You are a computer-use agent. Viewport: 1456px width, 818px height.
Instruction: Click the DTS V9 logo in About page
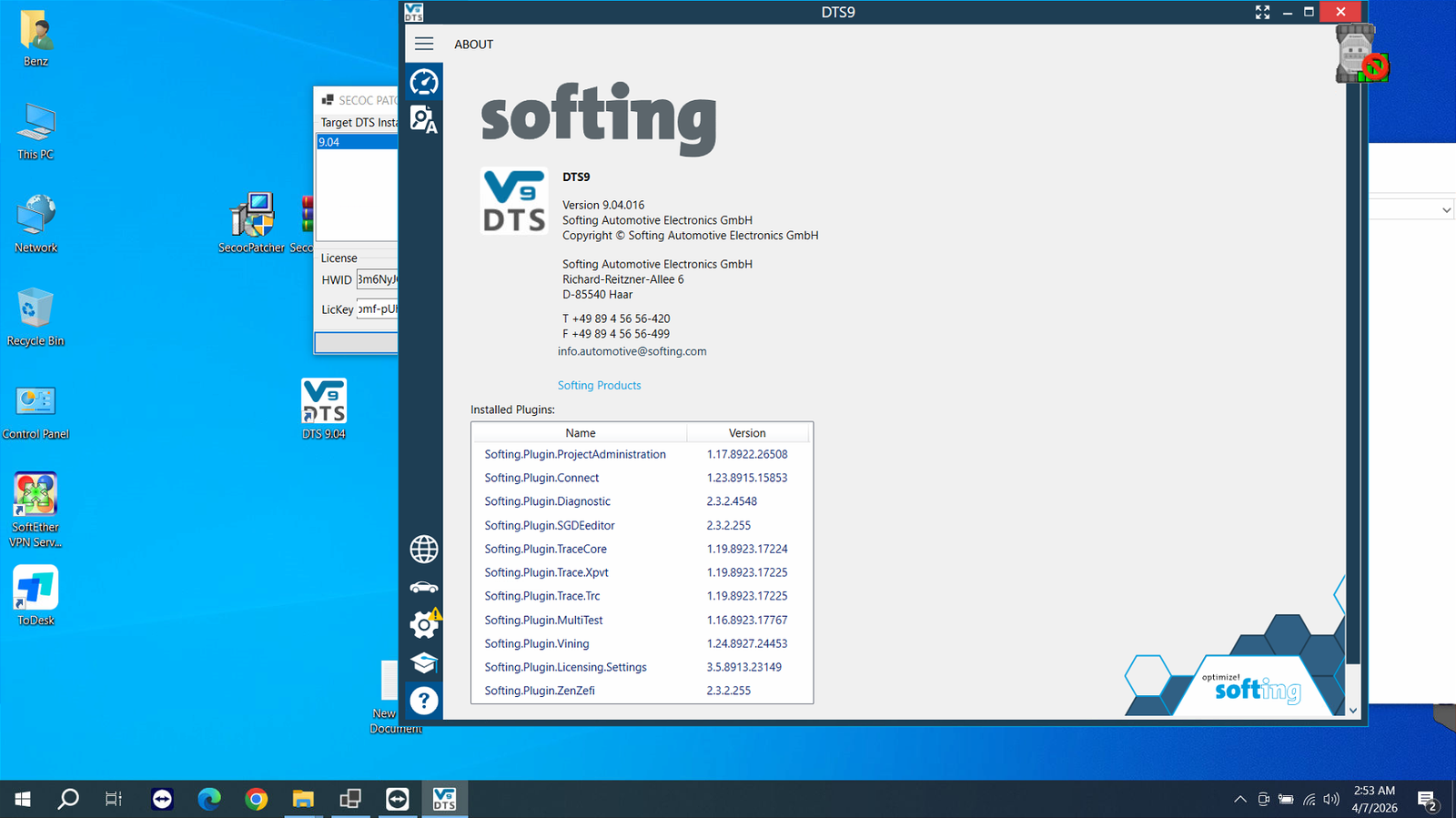[514, 201]
